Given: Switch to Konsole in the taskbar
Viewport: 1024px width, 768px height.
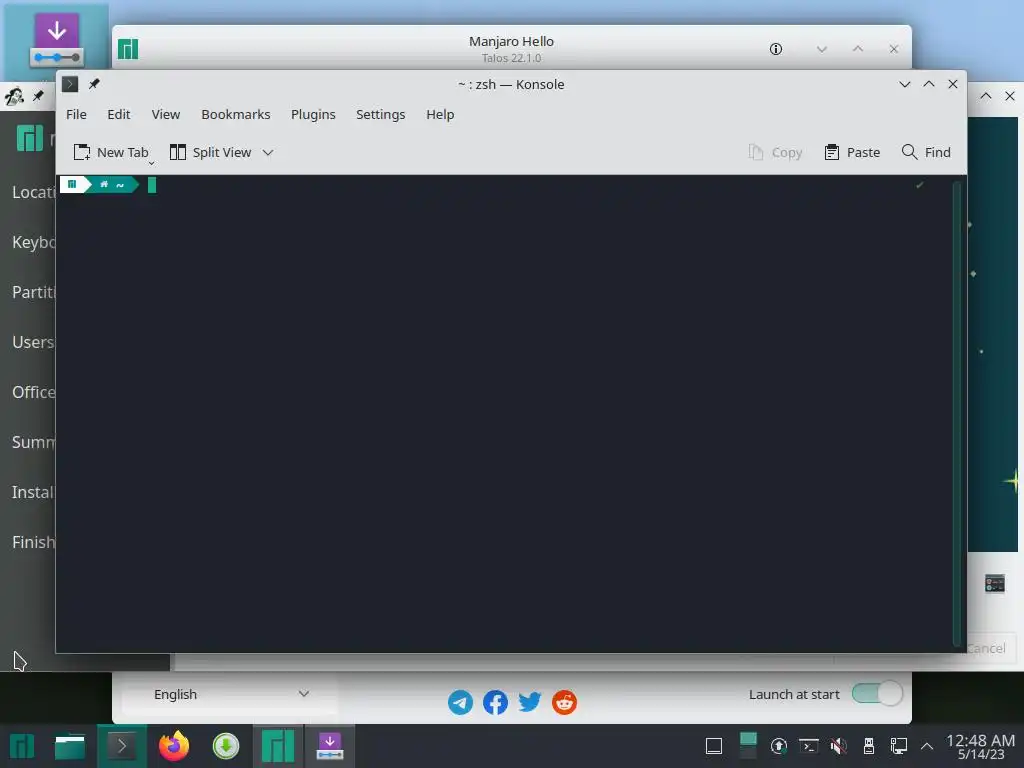Looking at the screenshot, I should click(121, 746).
